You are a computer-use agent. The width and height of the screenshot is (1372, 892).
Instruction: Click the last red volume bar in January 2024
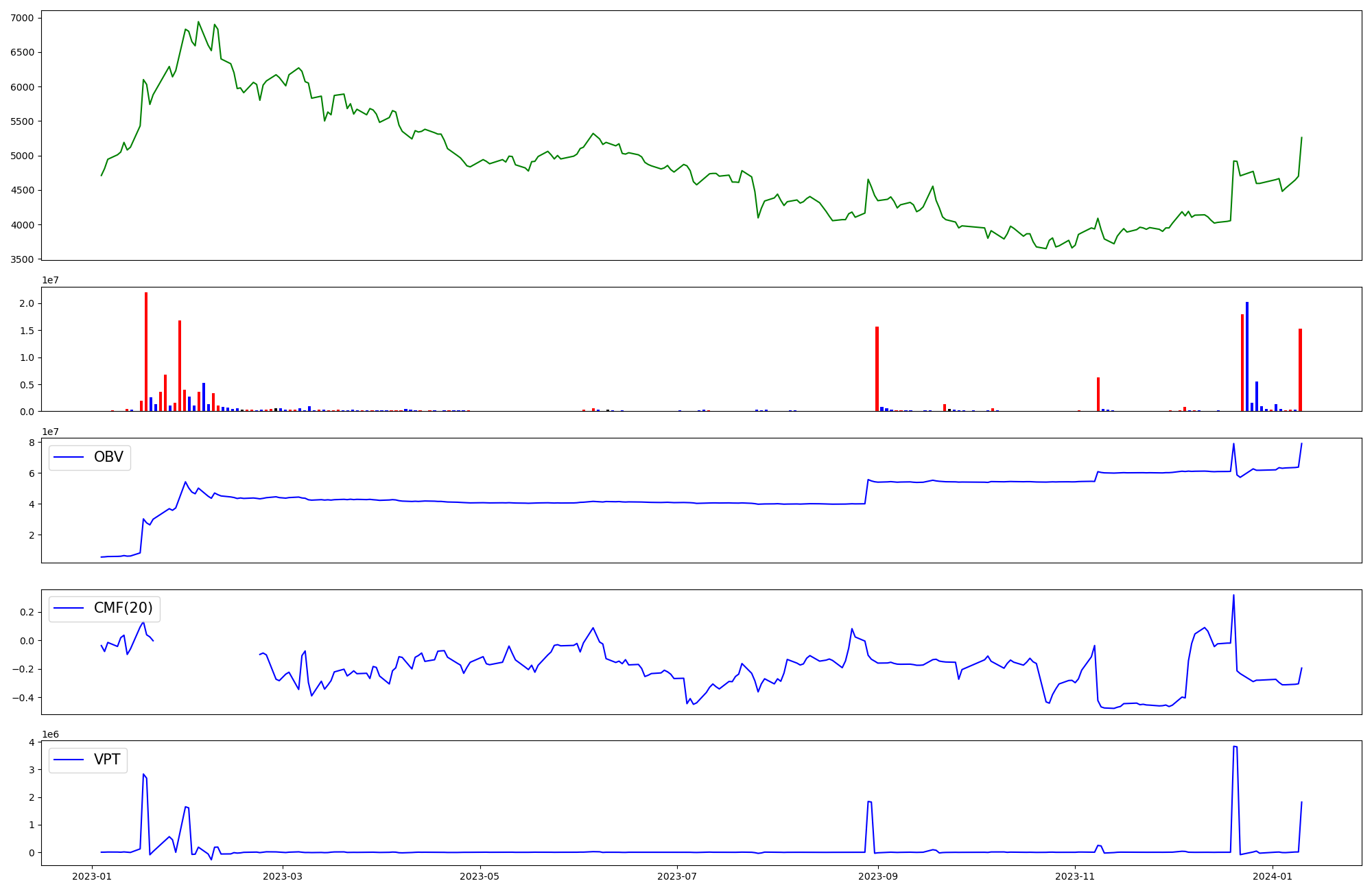click(x=1300, y=371)
